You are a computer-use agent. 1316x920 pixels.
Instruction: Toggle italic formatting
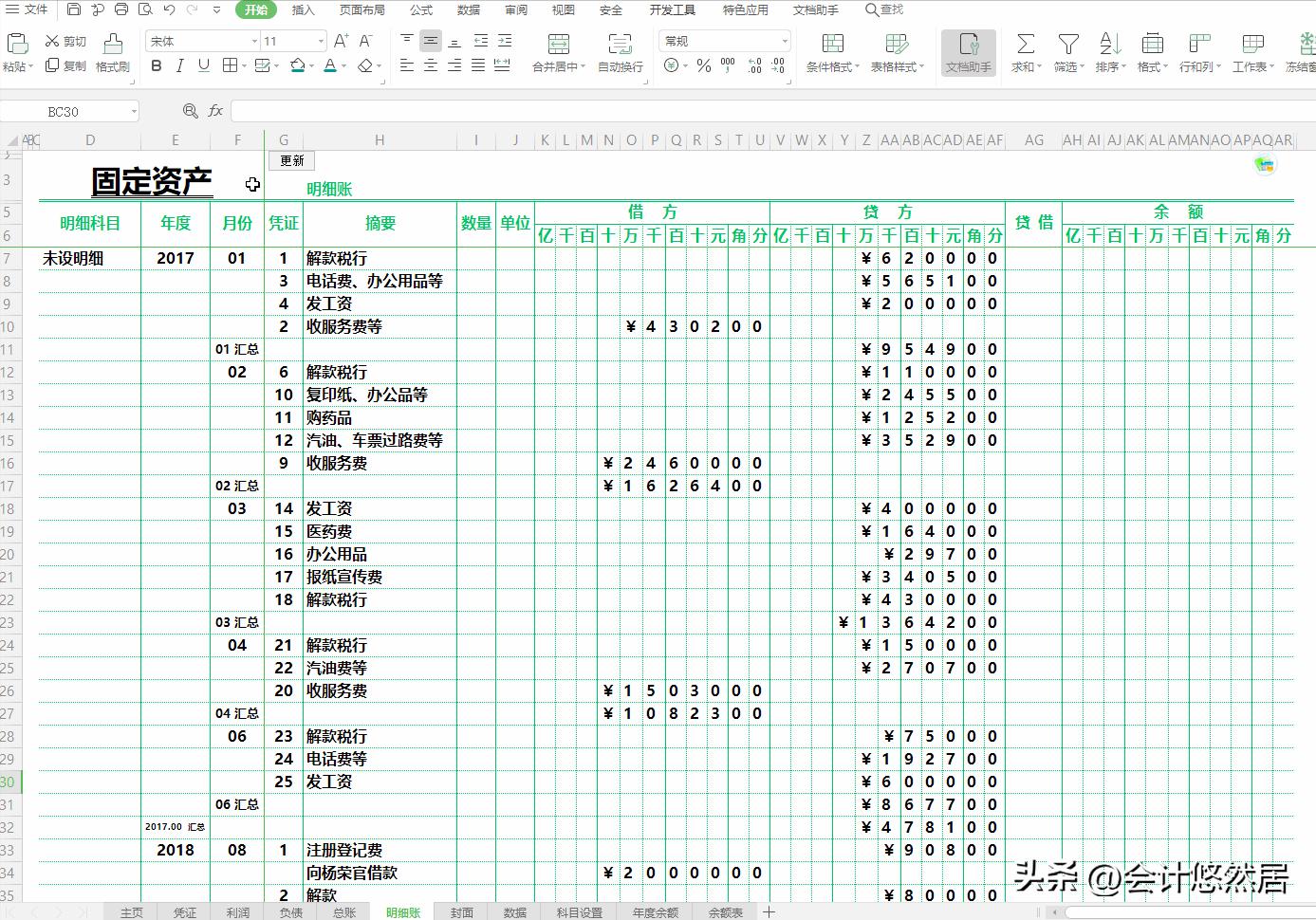[180, 67]
